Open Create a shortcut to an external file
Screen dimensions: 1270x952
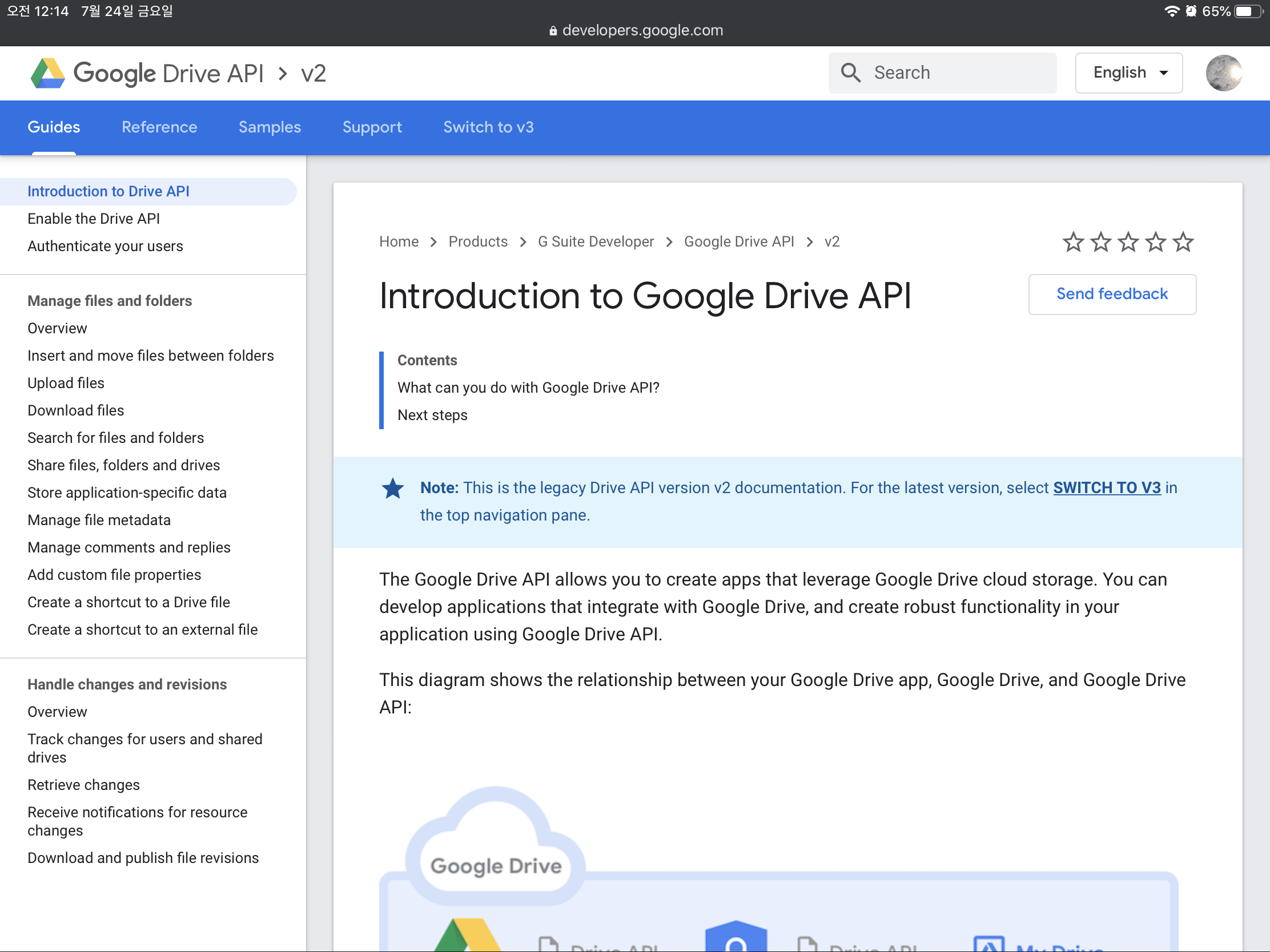(x=142, y=630)
